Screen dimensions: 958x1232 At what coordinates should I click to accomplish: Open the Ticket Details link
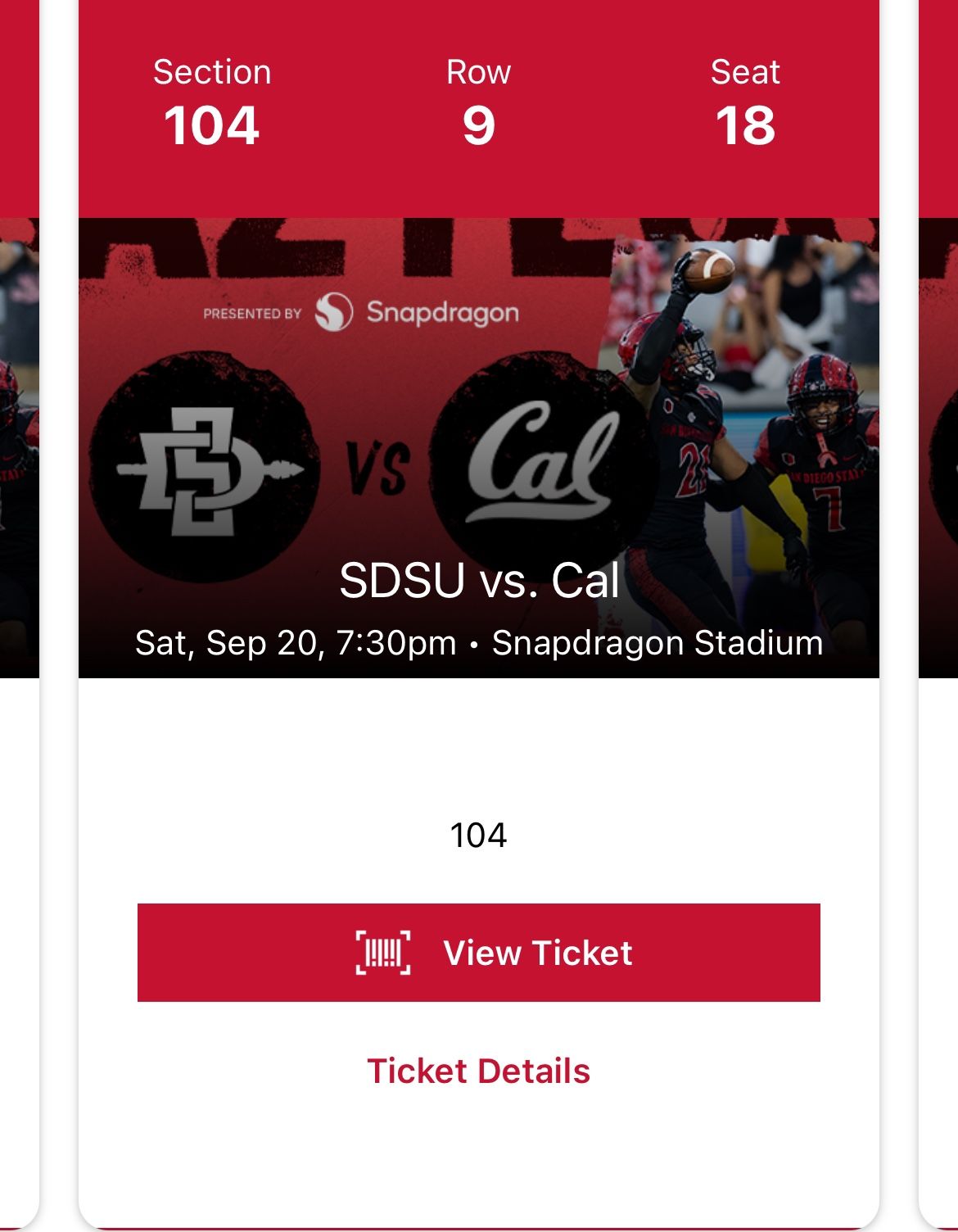point(478,1071)
